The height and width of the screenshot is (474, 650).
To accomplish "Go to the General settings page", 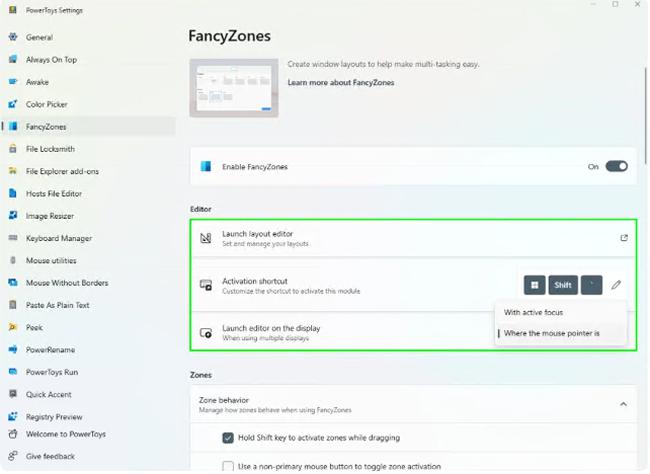I will coord(39,37).
